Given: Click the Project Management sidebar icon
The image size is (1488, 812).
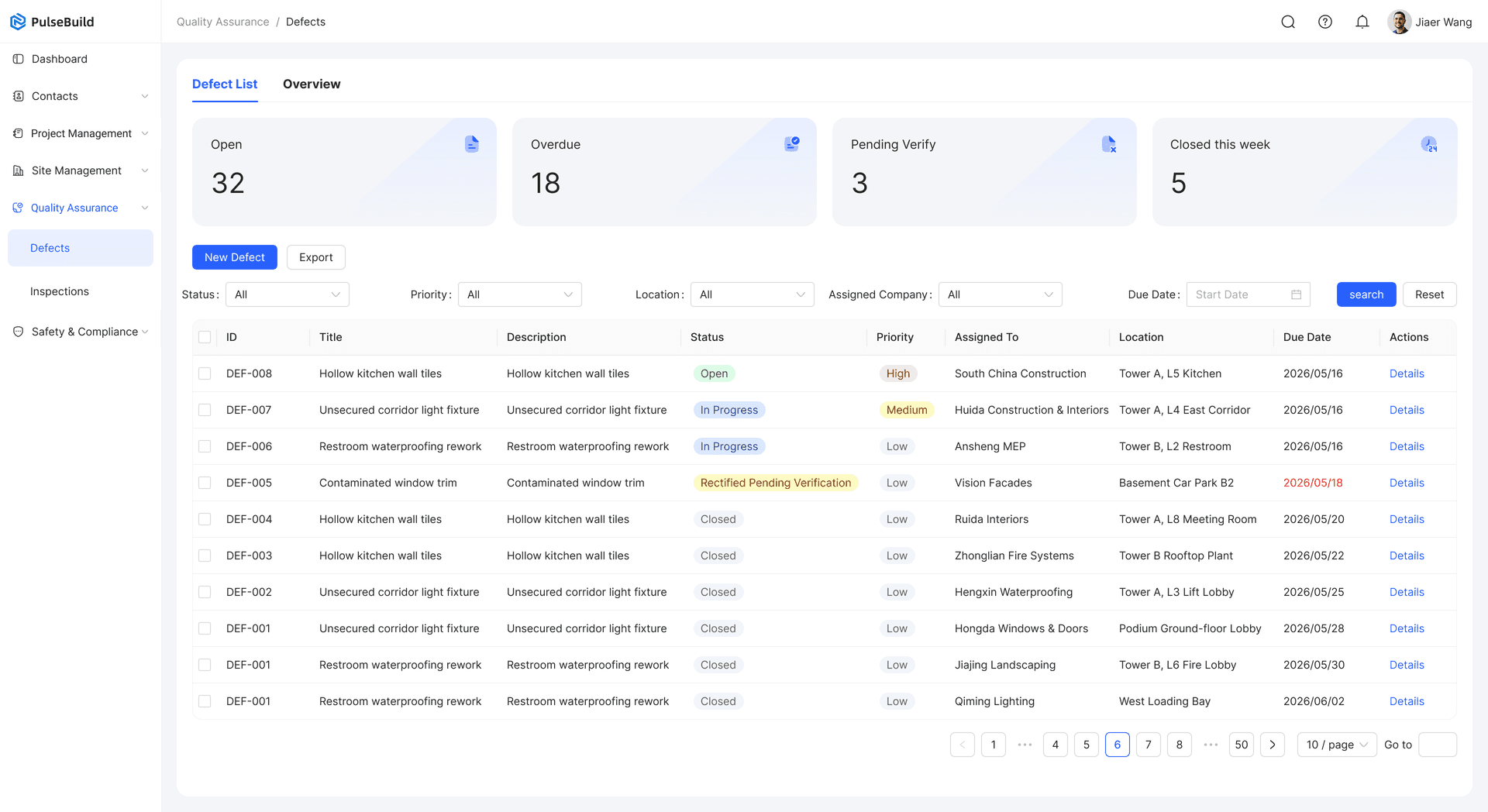Looking at the screenshot, I should coord(19,133).
